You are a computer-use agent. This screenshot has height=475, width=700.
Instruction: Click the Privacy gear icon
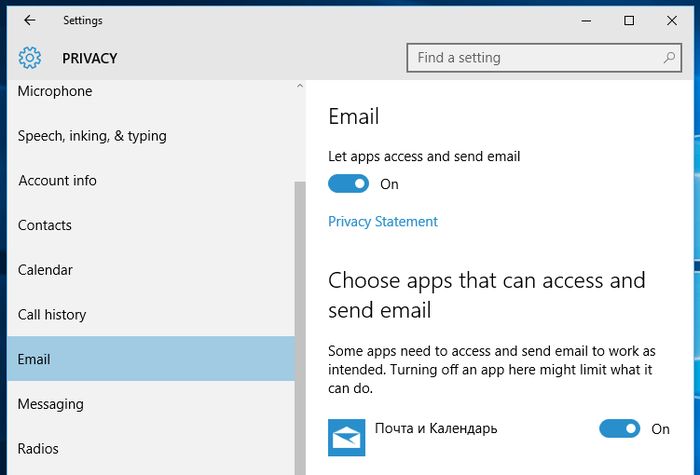30,58
